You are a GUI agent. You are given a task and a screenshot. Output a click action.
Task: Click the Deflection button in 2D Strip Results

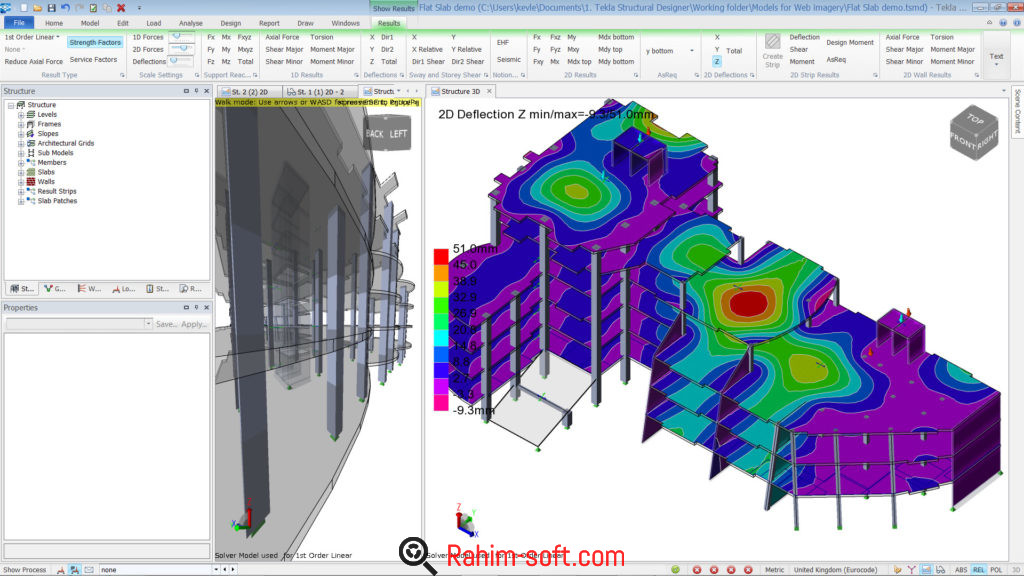(x=805, y=37)
